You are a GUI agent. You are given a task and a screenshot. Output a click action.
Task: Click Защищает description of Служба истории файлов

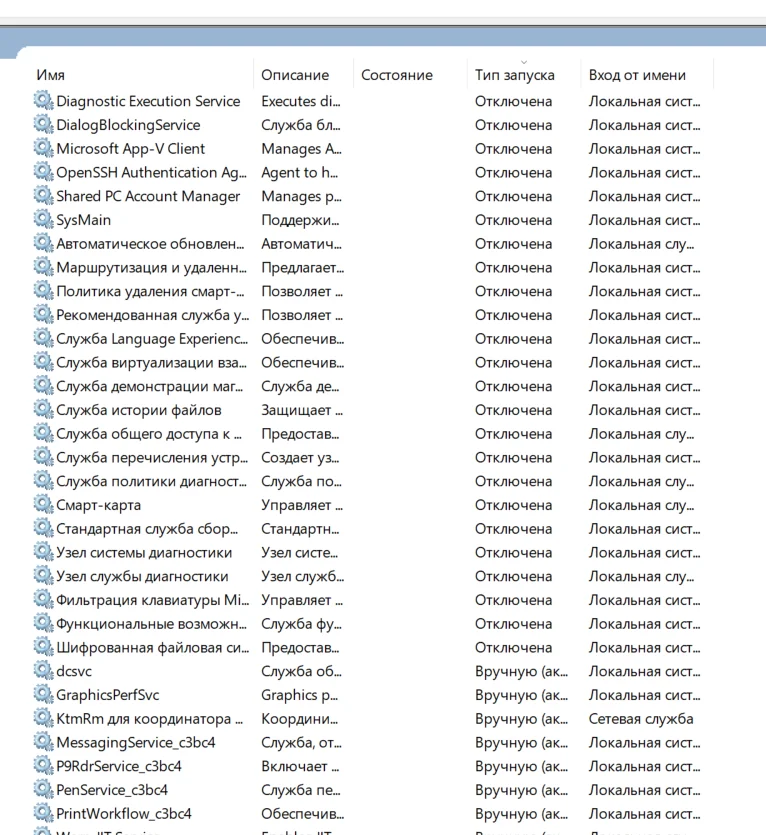coord(302,410)
